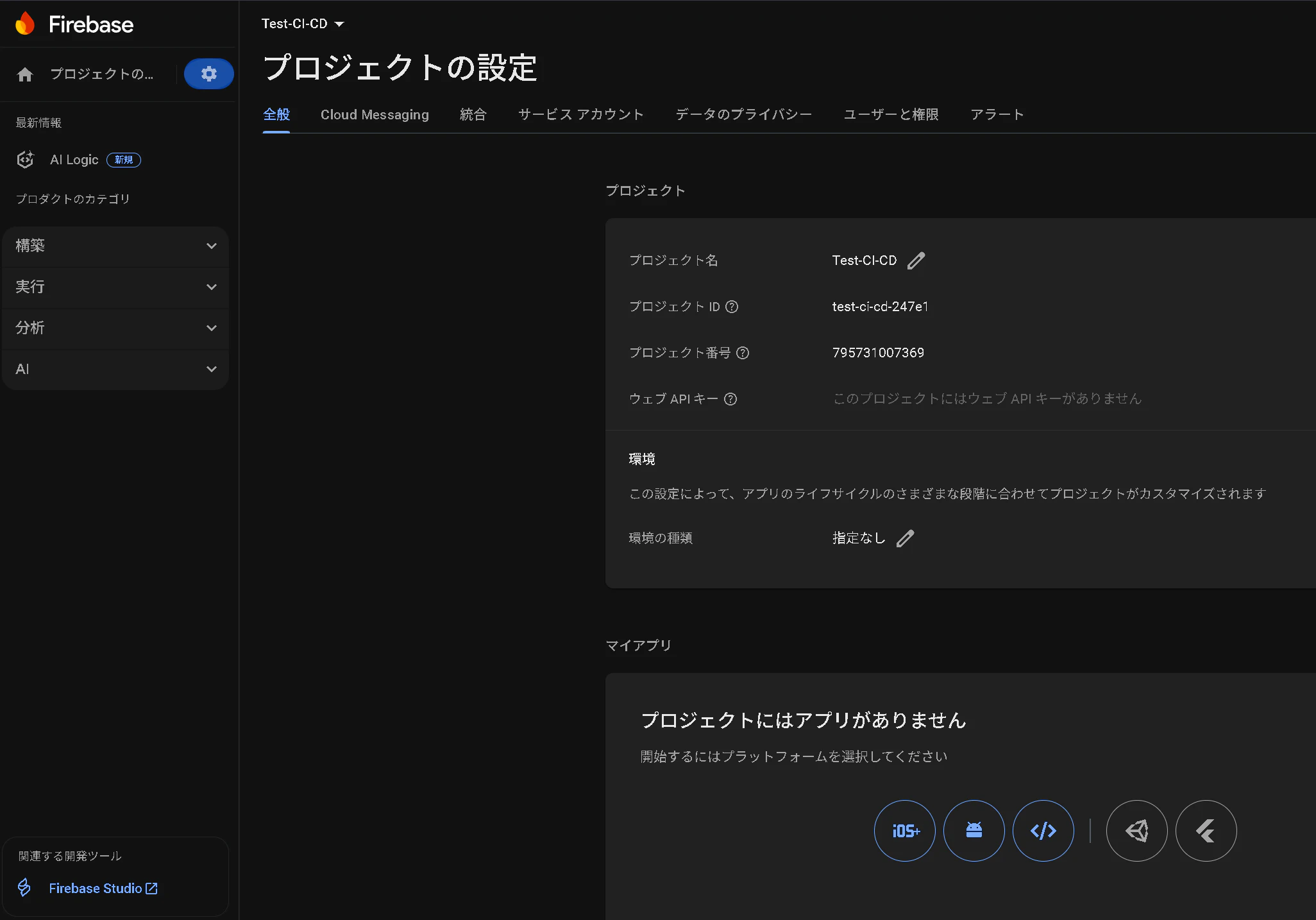This screenshot has height=920, width=1316.
Task: Click 指定なし environment value
Action: pos(859,538)
